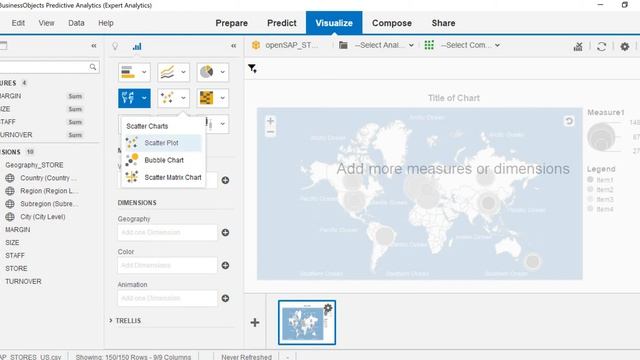Open the chart builder bar icon tab
This screenshot has width=640, height=360.
tap(137, 46)
